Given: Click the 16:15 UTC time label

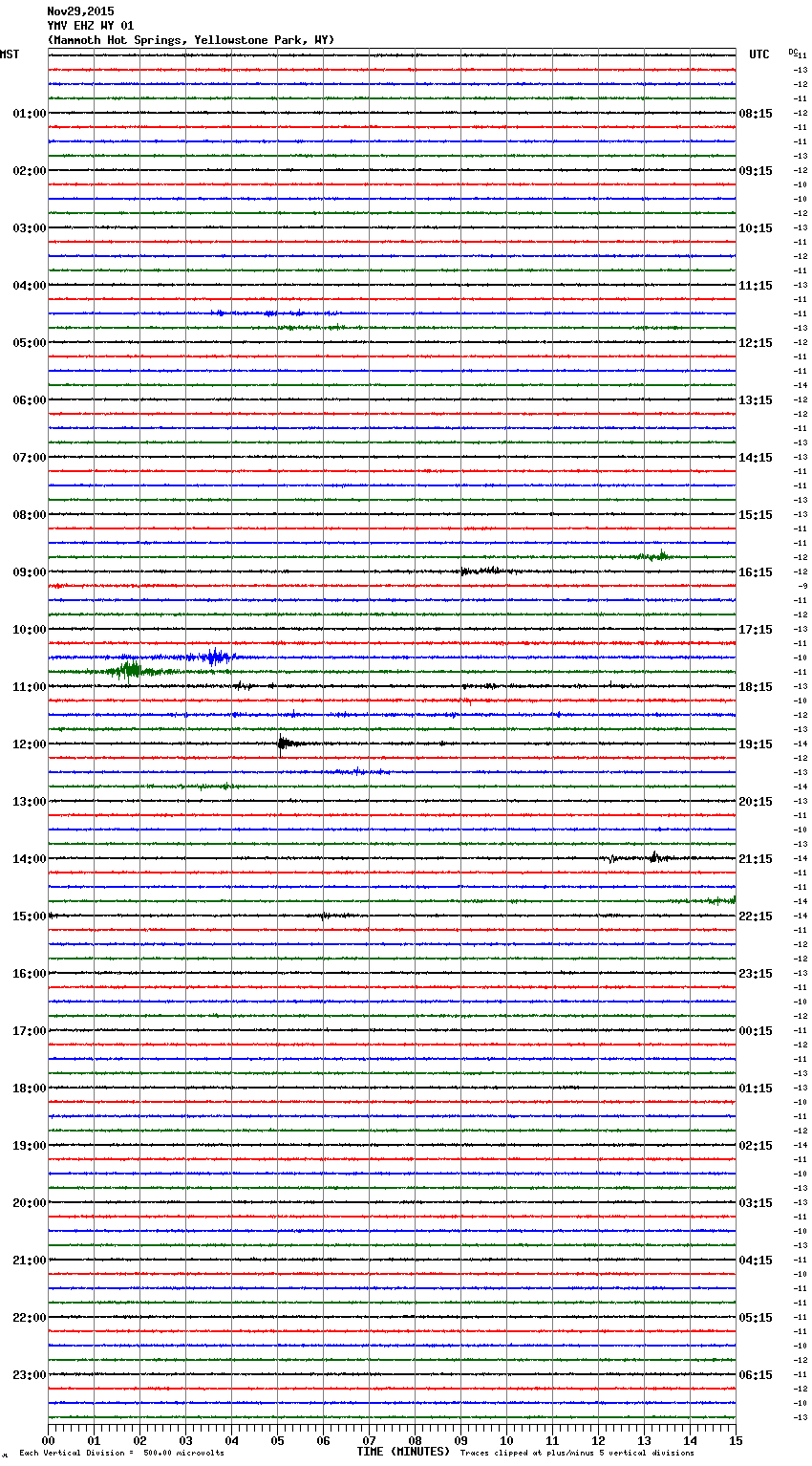Looking at the screenshot, I should (756, 572).
